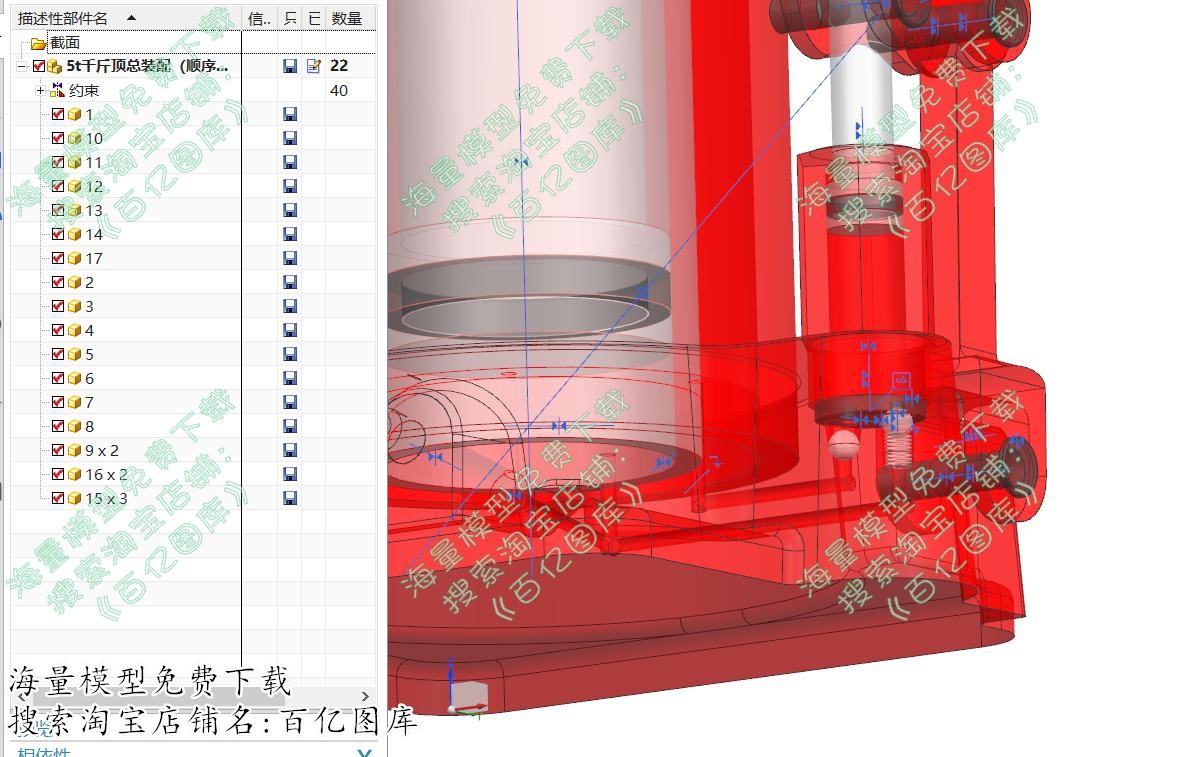
Task: Click the assembly icon of 5t千斤顶总装配
Action: (x=55, y=66)
